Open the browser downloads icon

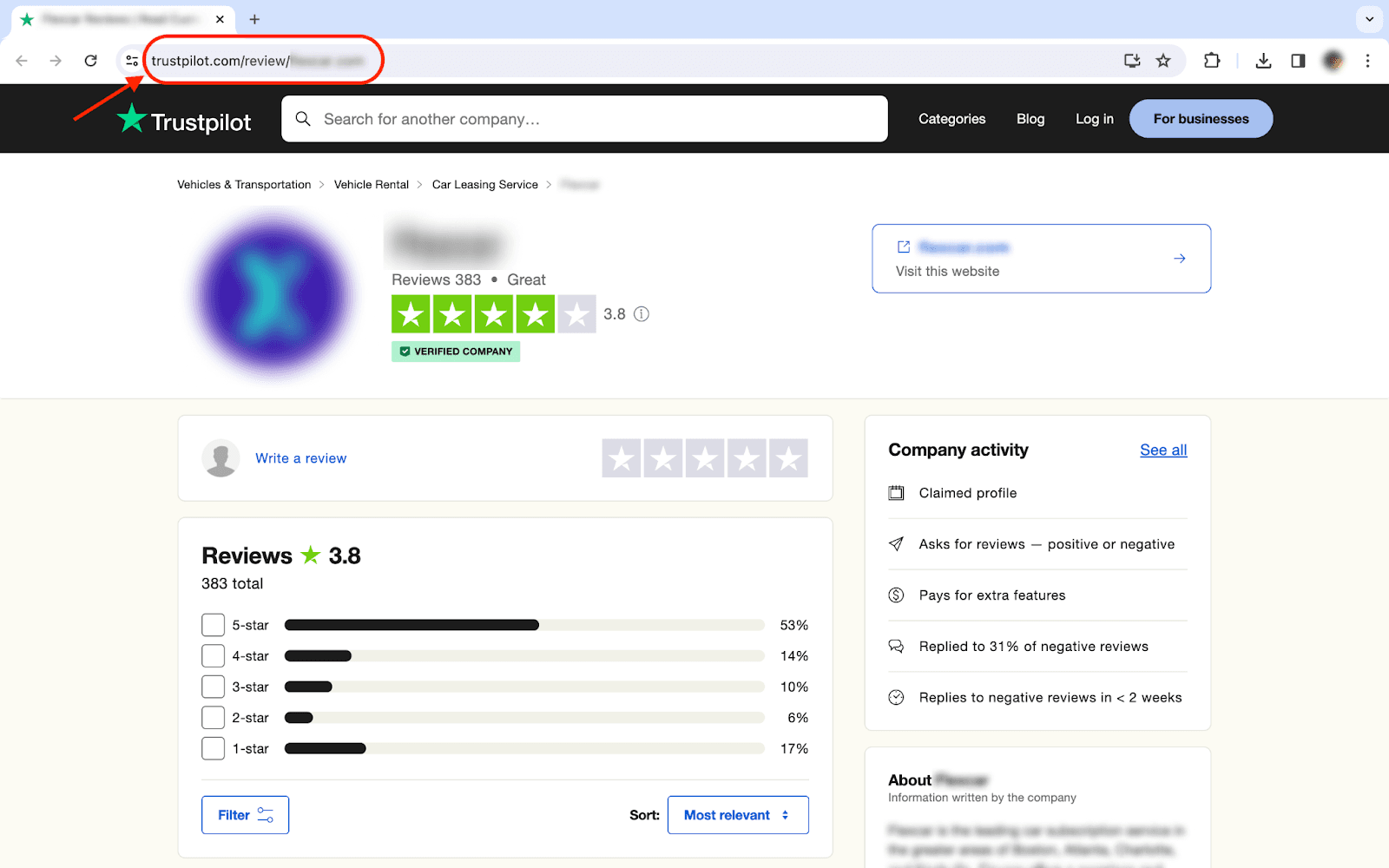[1263, 61]
